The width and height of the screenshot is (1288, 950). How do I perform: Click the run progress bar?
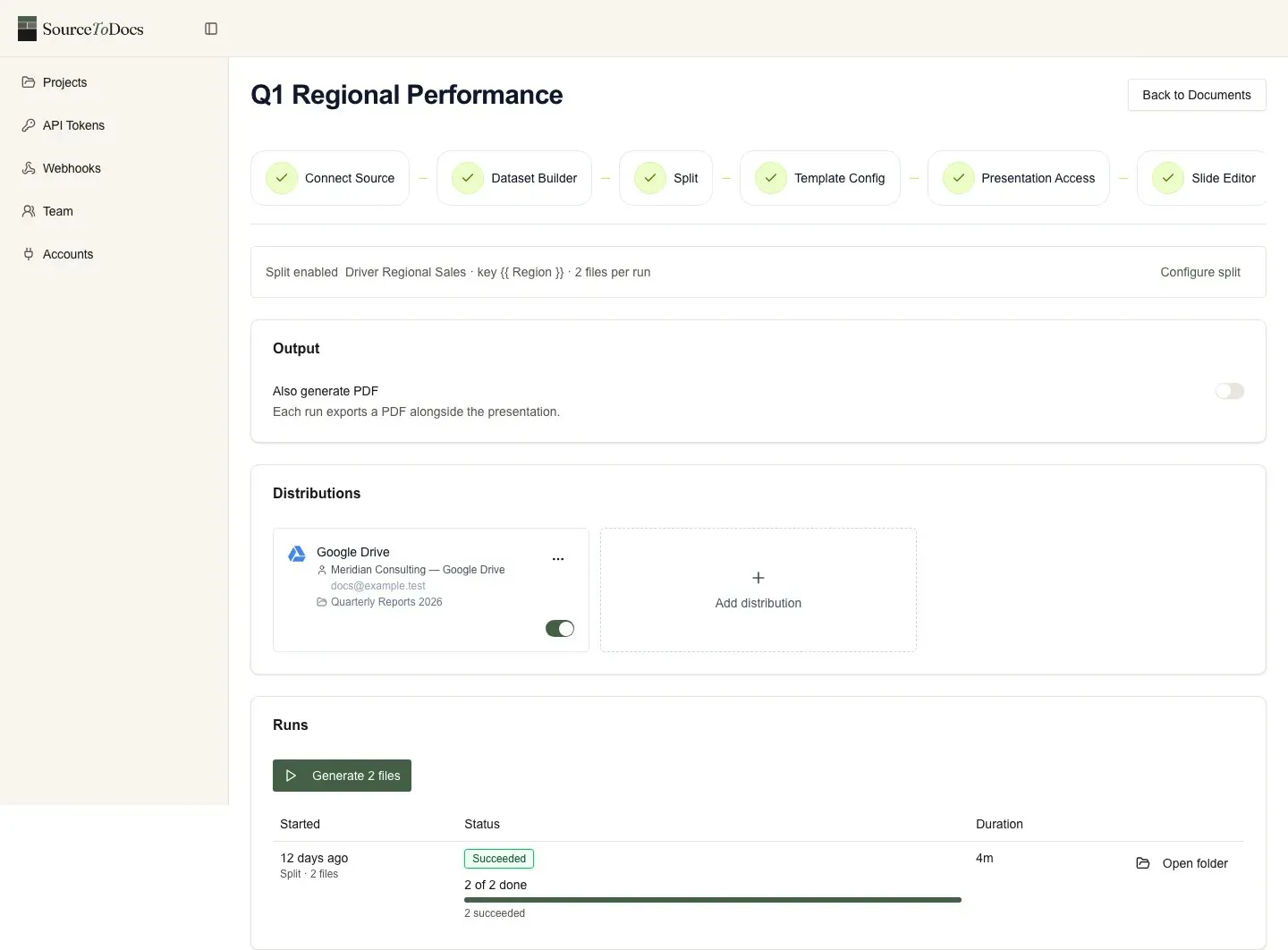tap(713, 900)
